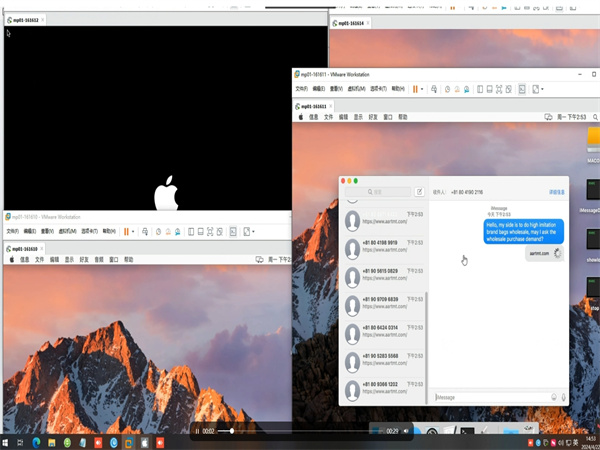
Task: Click the pause VM icon in mp01-161610 toolbar
Action: pos(126,231)
